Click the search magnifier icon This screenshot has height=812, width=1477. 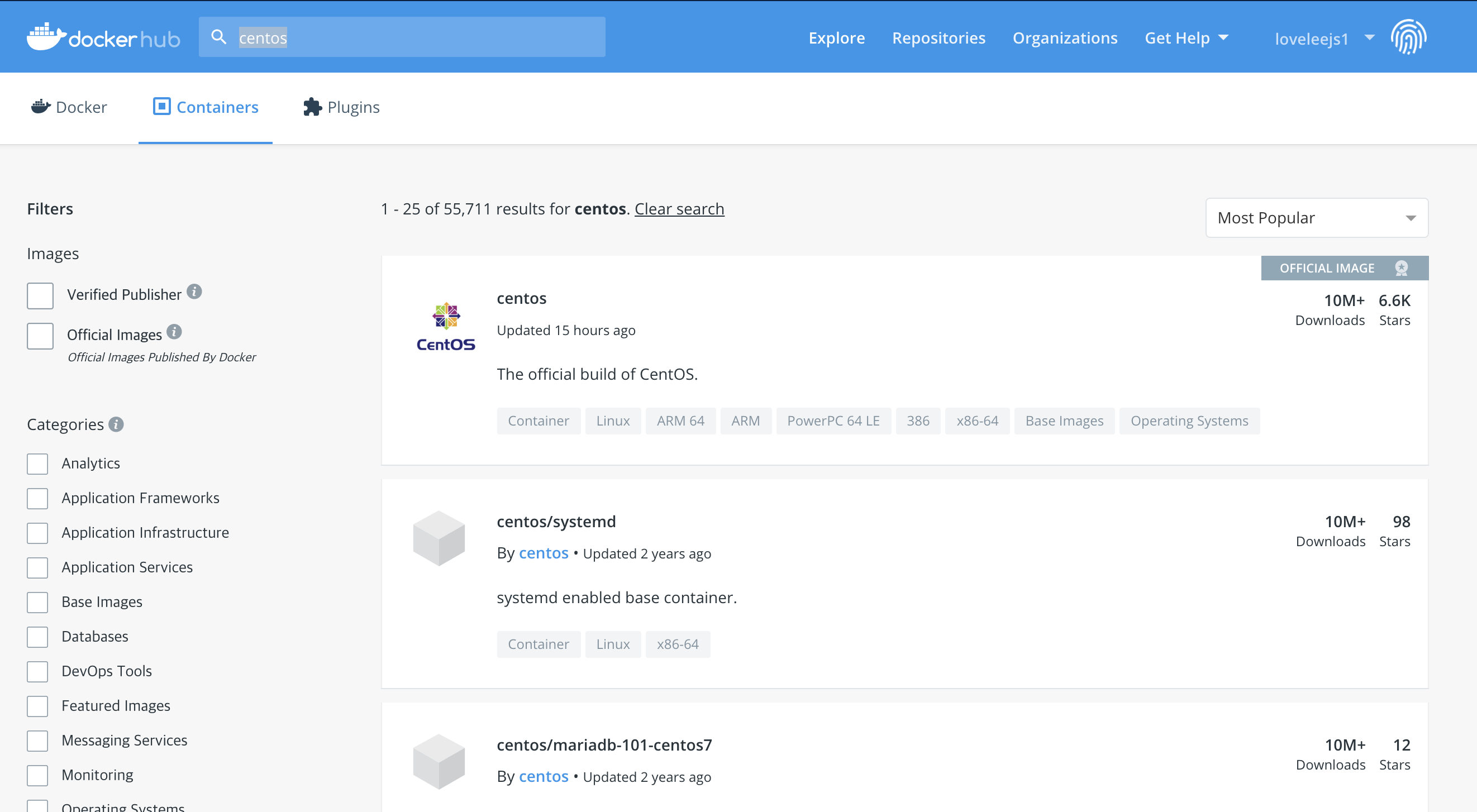pos(218,37)
